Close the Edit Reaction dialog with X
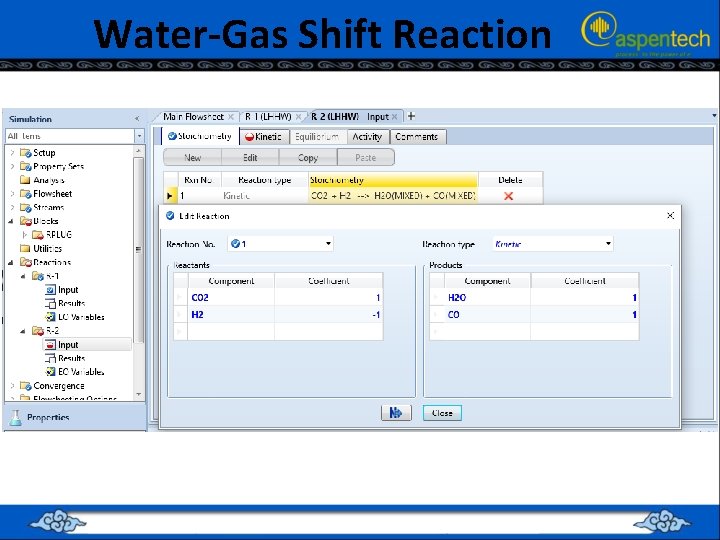This screenshot has height=540, width=720. point(670,215)
